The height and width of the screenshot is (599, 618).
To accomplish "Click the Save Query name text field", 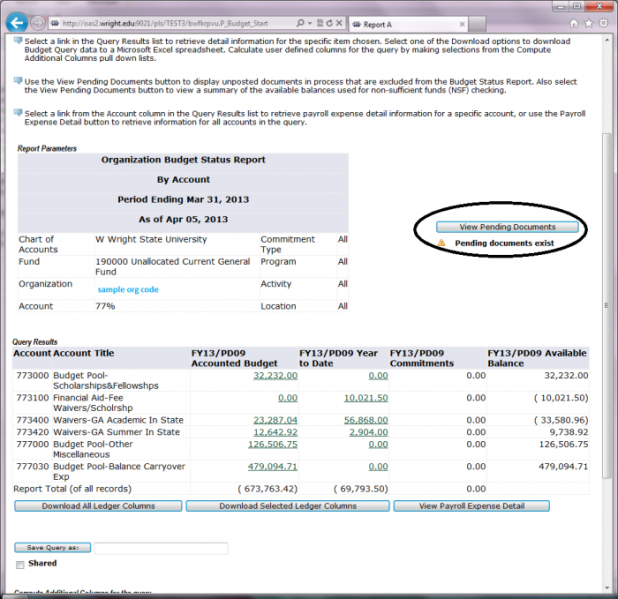I will [x=161, y=548].
